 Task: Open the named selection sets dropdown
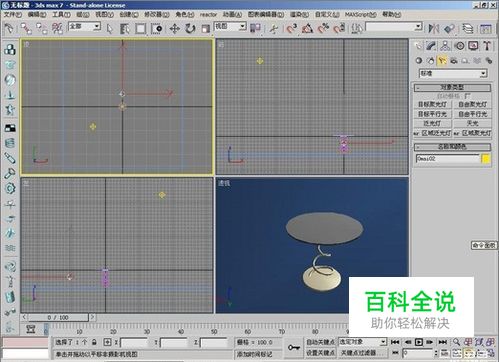(x=394, y=27)
